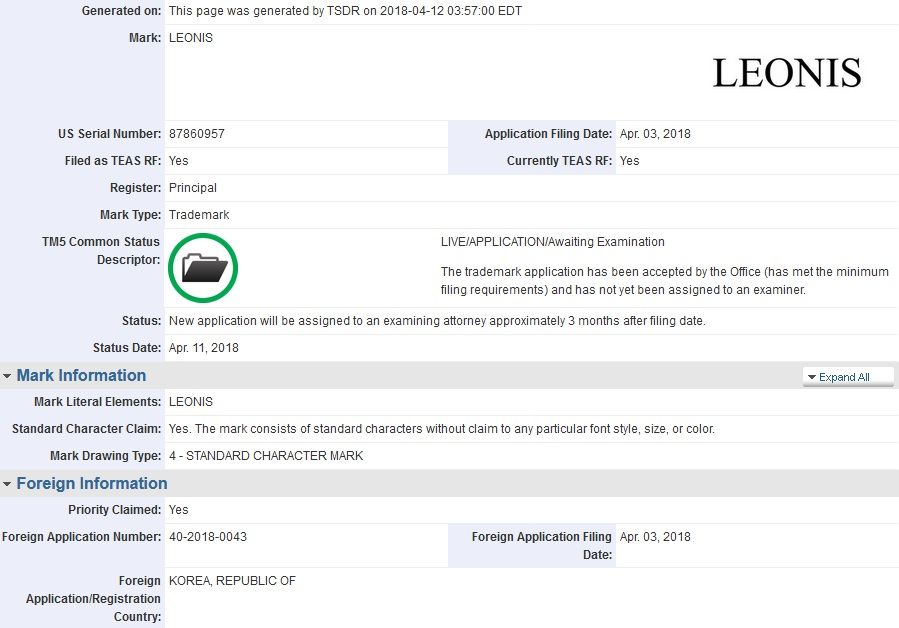Screen dimensions: 899x628
Task: Click the Register value Principal
Action: (x=193, y=188)
